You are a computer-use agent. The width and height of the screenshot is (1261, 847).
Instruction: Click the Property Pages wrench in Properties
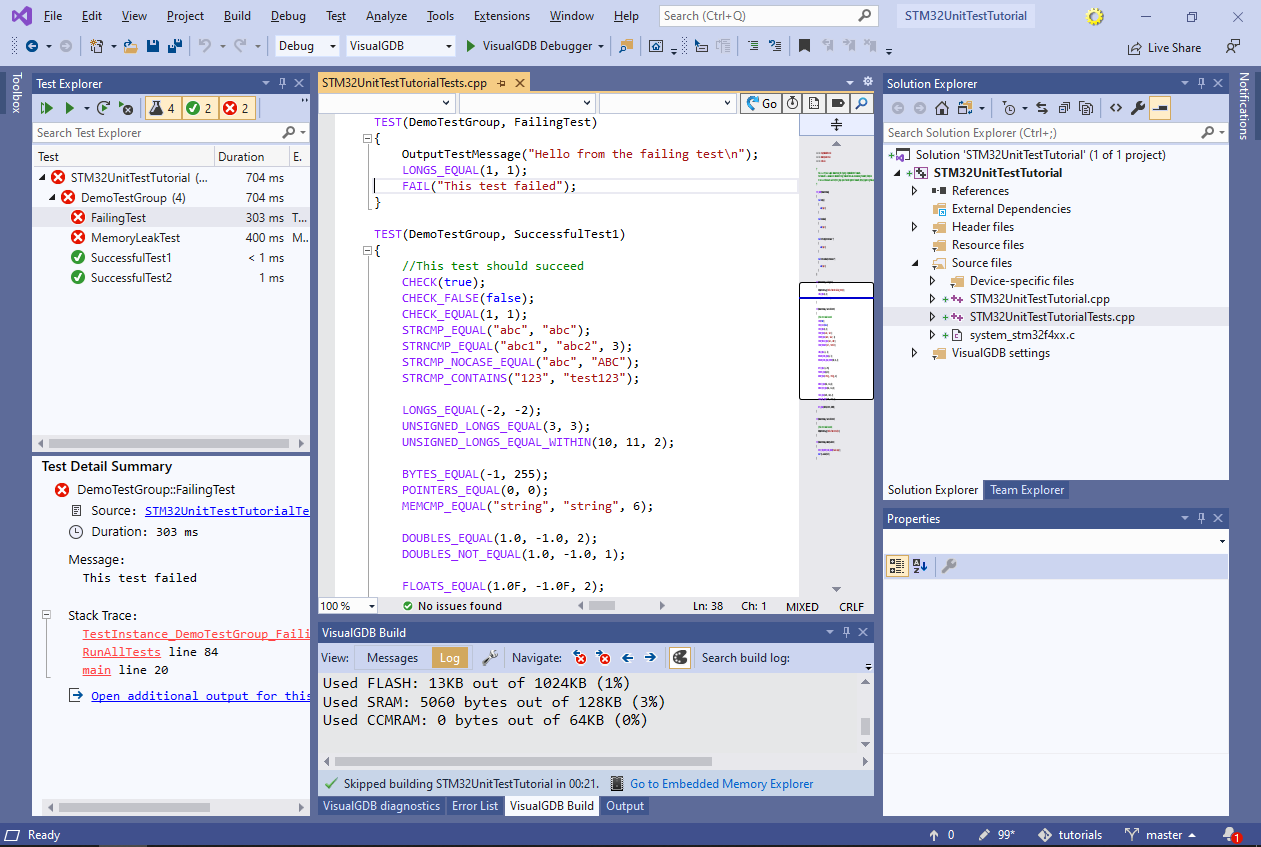tap(949, 566)
